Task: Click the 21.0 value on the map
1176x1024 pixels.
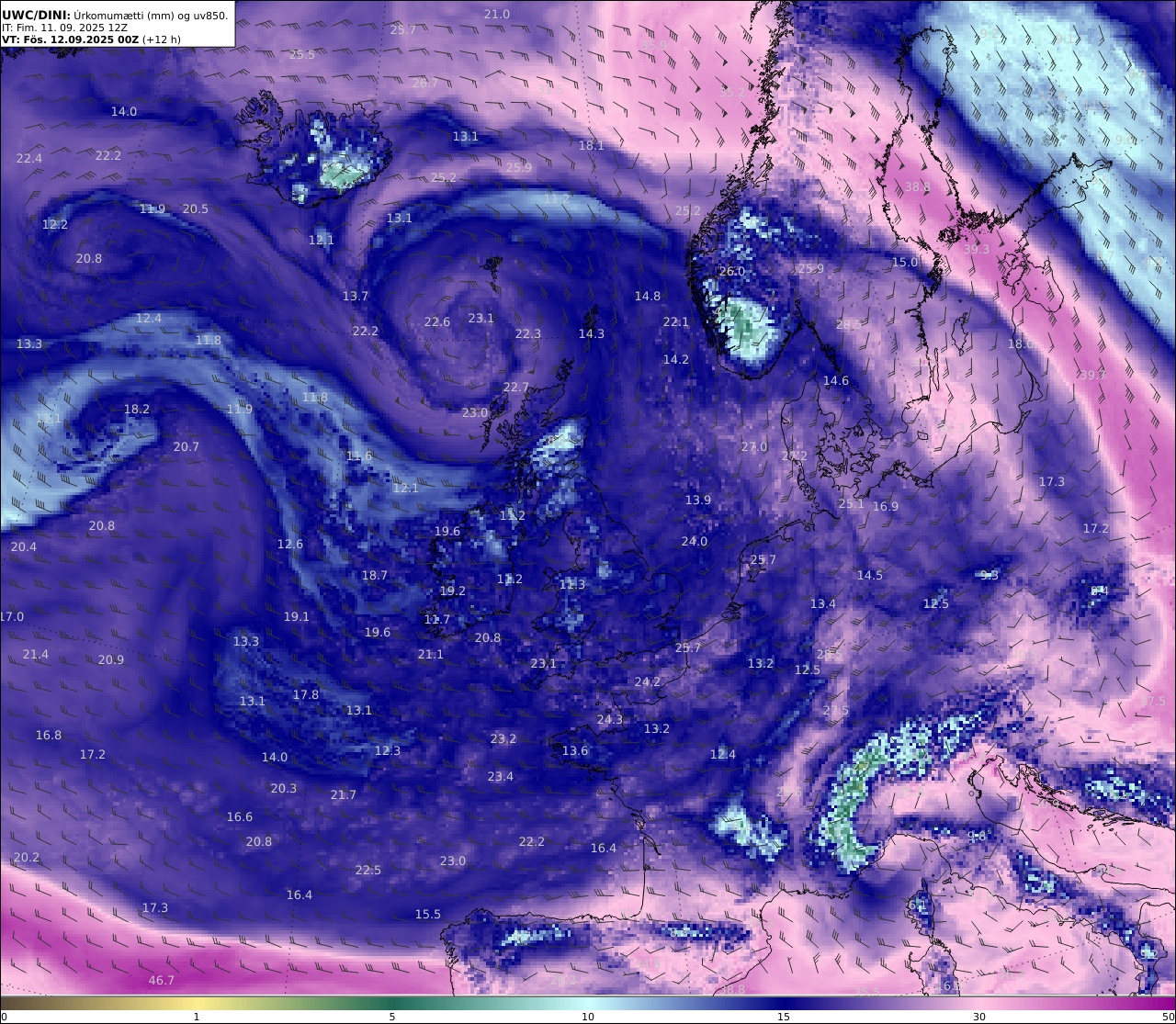Action: point(497,14)
